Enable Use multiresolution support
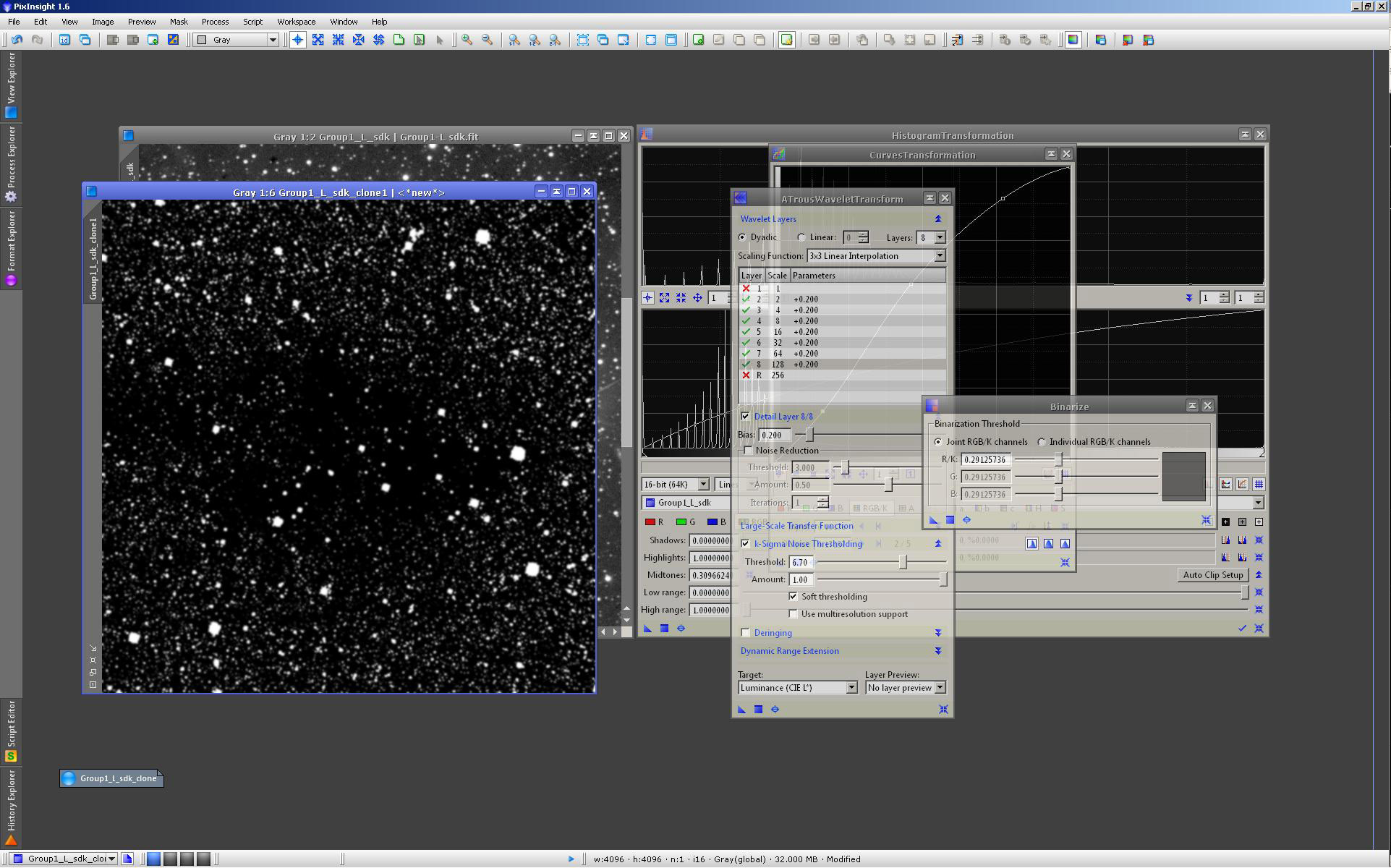 (794, 614)
